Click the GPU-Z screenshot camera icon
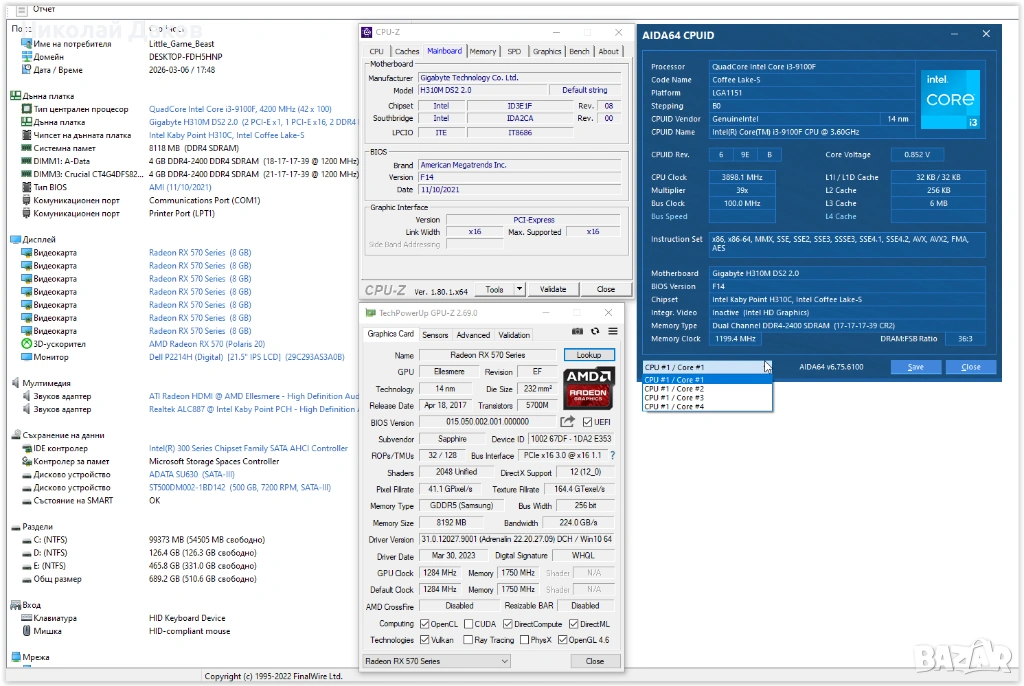1024x686 pixels. (577, 331)
